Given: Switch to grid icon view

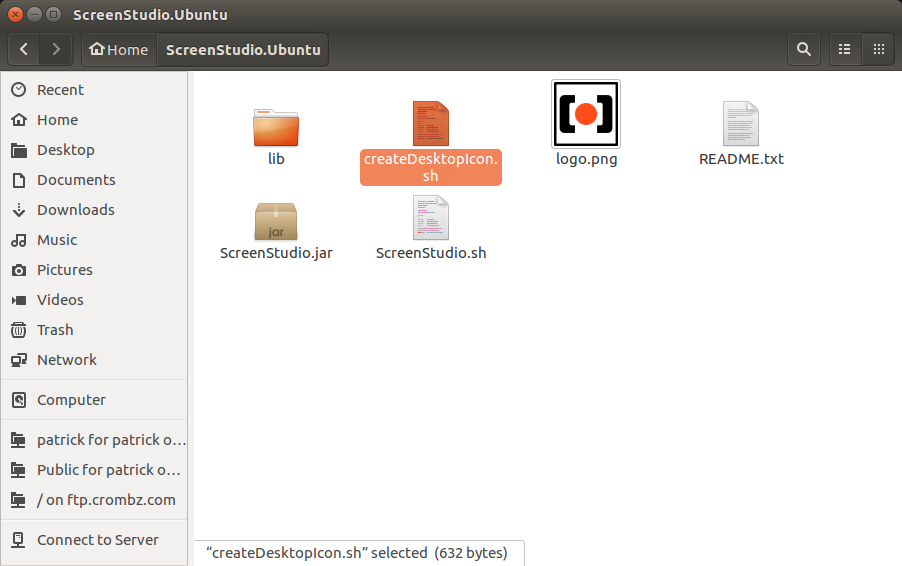Looking at the screenshot, I should 878,49.
